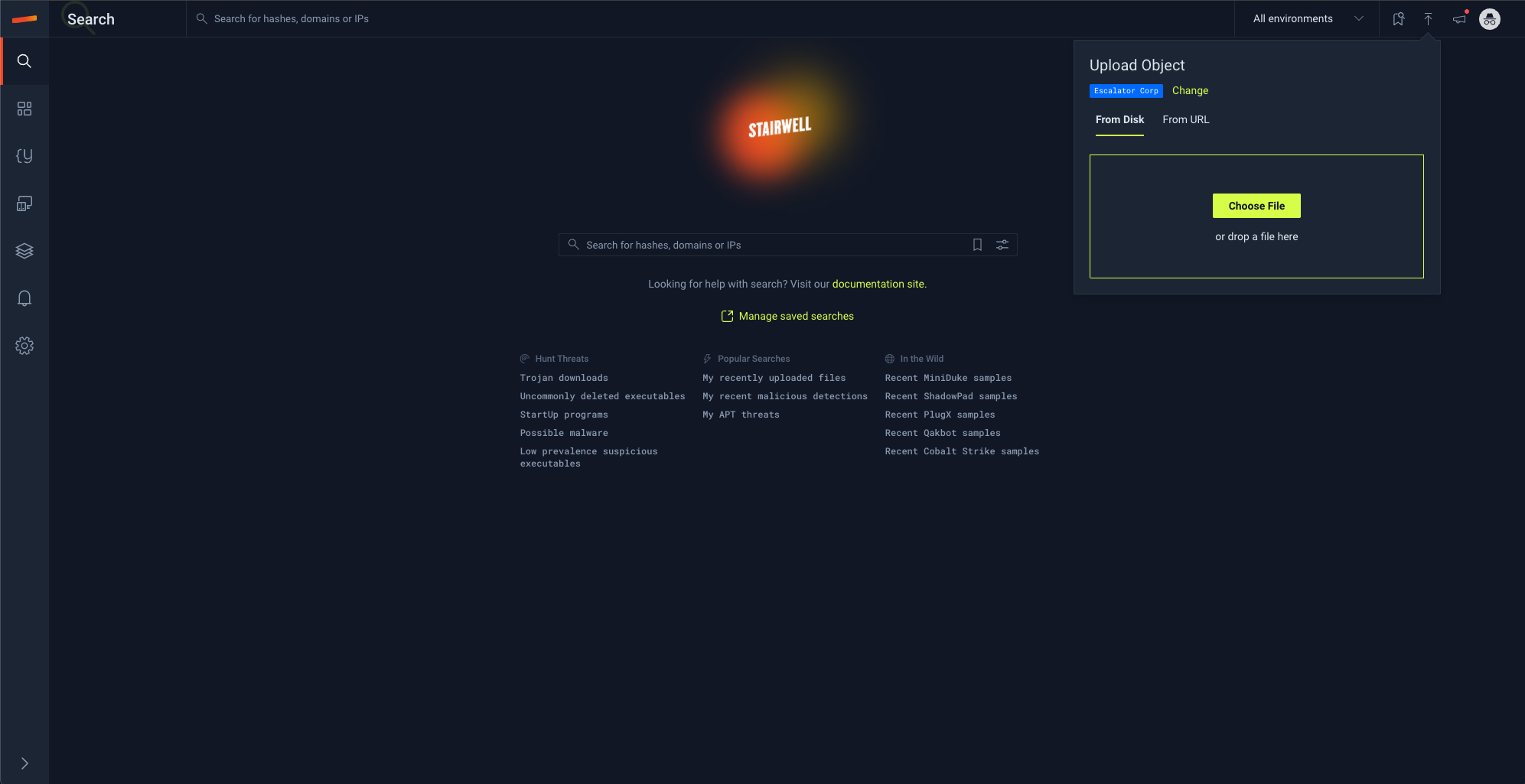Select the From Disk tab
The image size is (1525, 784).
1119,120
